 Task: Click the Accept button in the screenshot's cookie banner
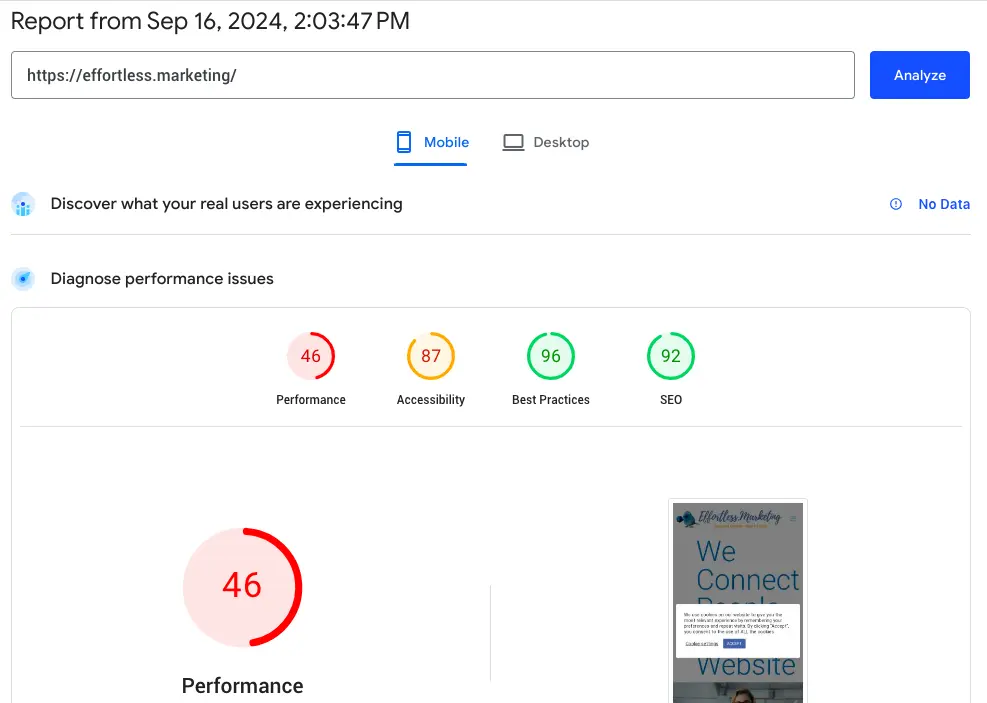735,643
